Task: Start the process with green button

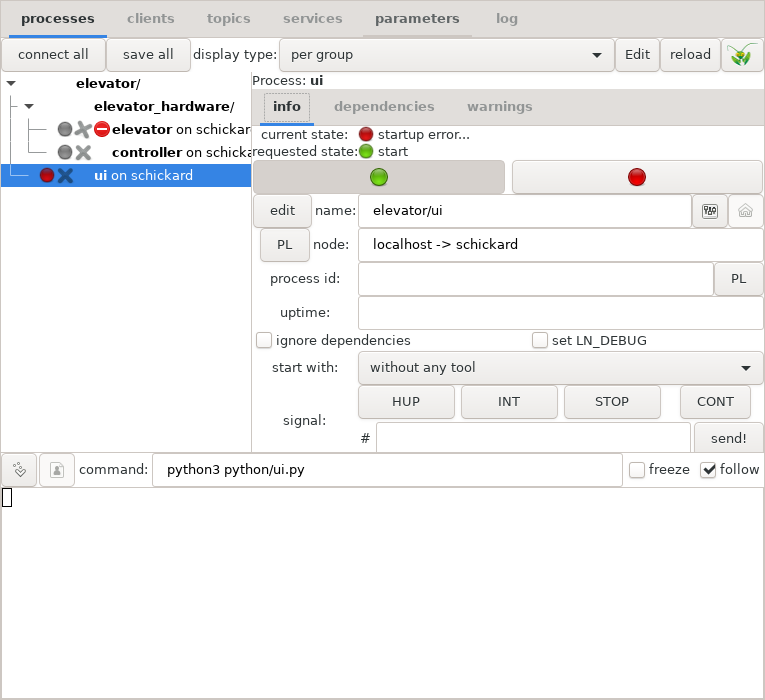Action: pyautogui.click(x=379, y=177)
